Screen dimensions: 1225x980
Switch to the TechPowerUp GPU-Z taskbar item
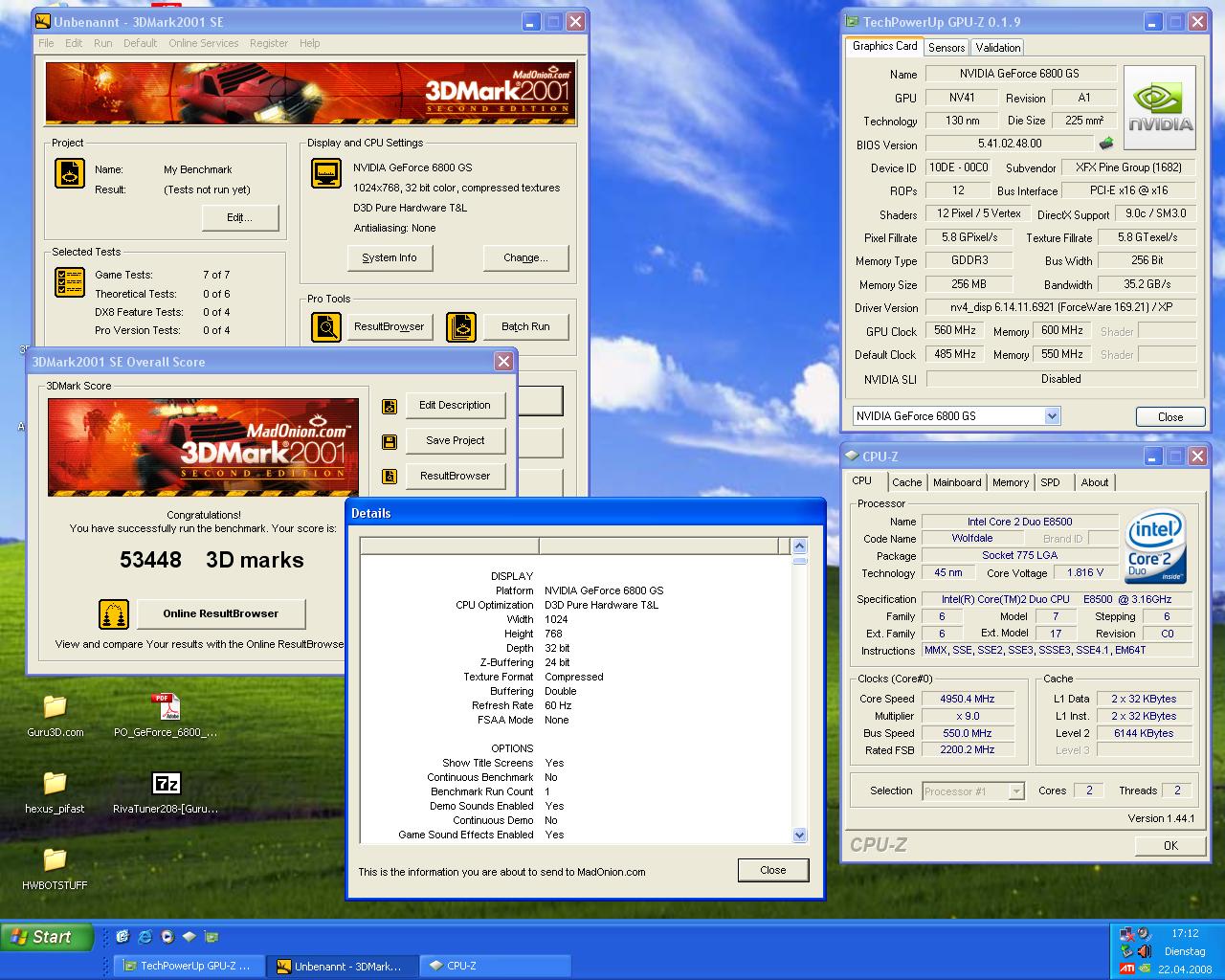point(188,966)
